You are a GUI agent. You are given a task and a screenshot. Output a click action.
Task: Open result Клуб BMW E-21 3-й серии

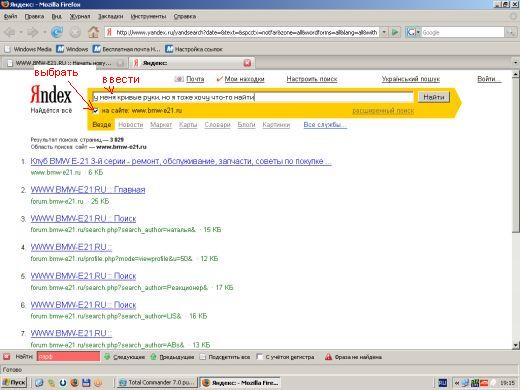[181, 161]
